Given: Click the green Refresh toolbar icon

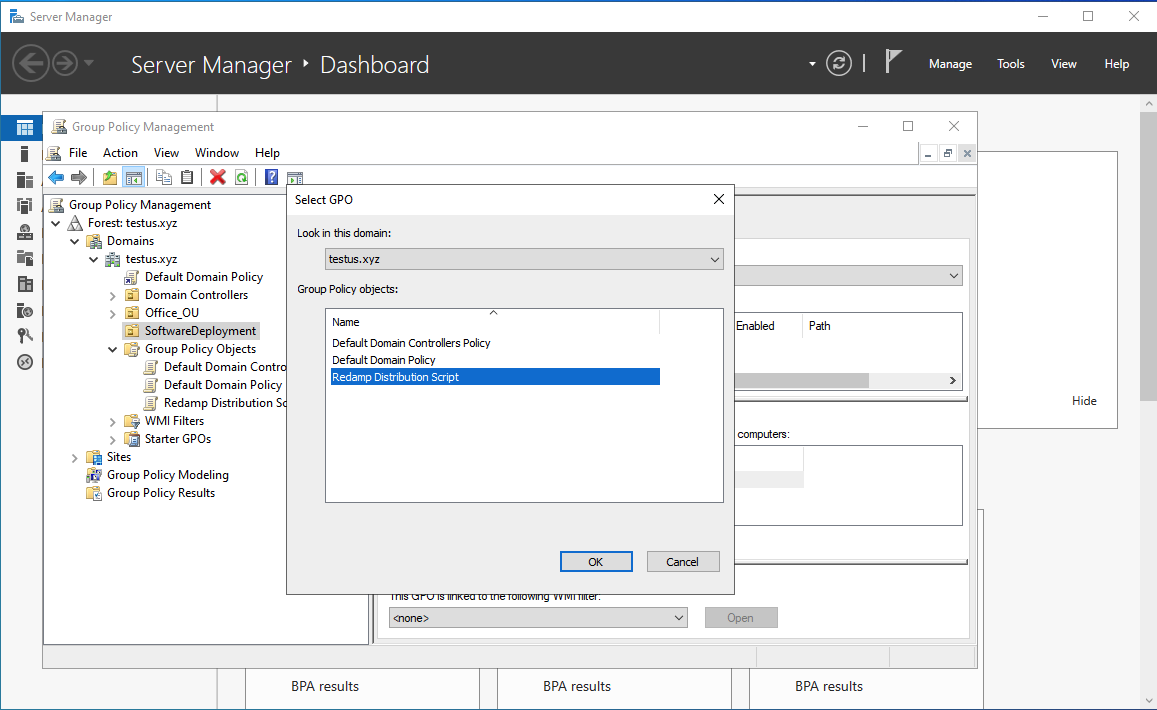Looking at the screenshot, I should point(241,177).
